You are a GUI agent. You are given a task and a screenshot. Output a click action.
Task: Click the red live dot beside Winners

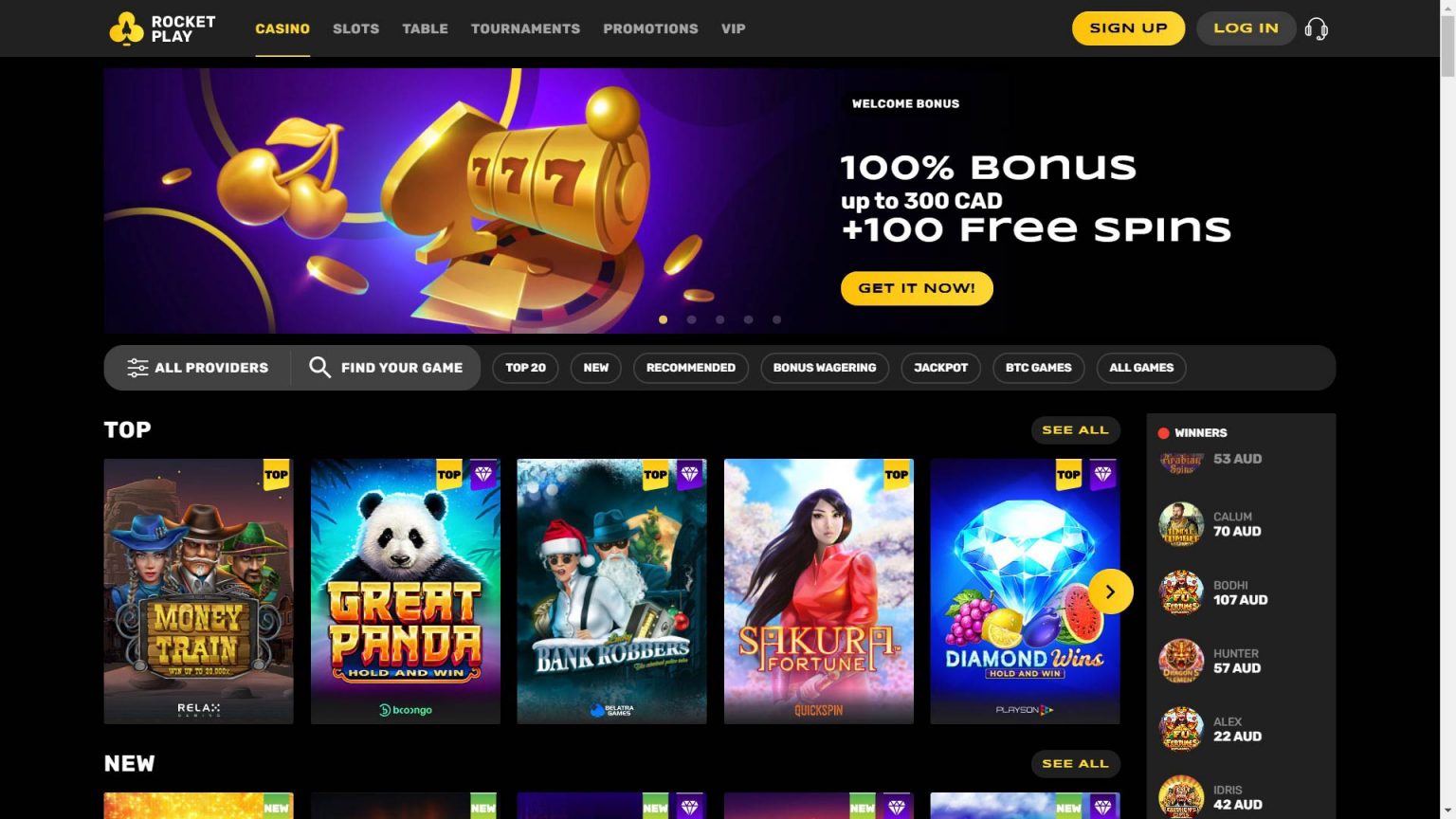coord(1163,433)
